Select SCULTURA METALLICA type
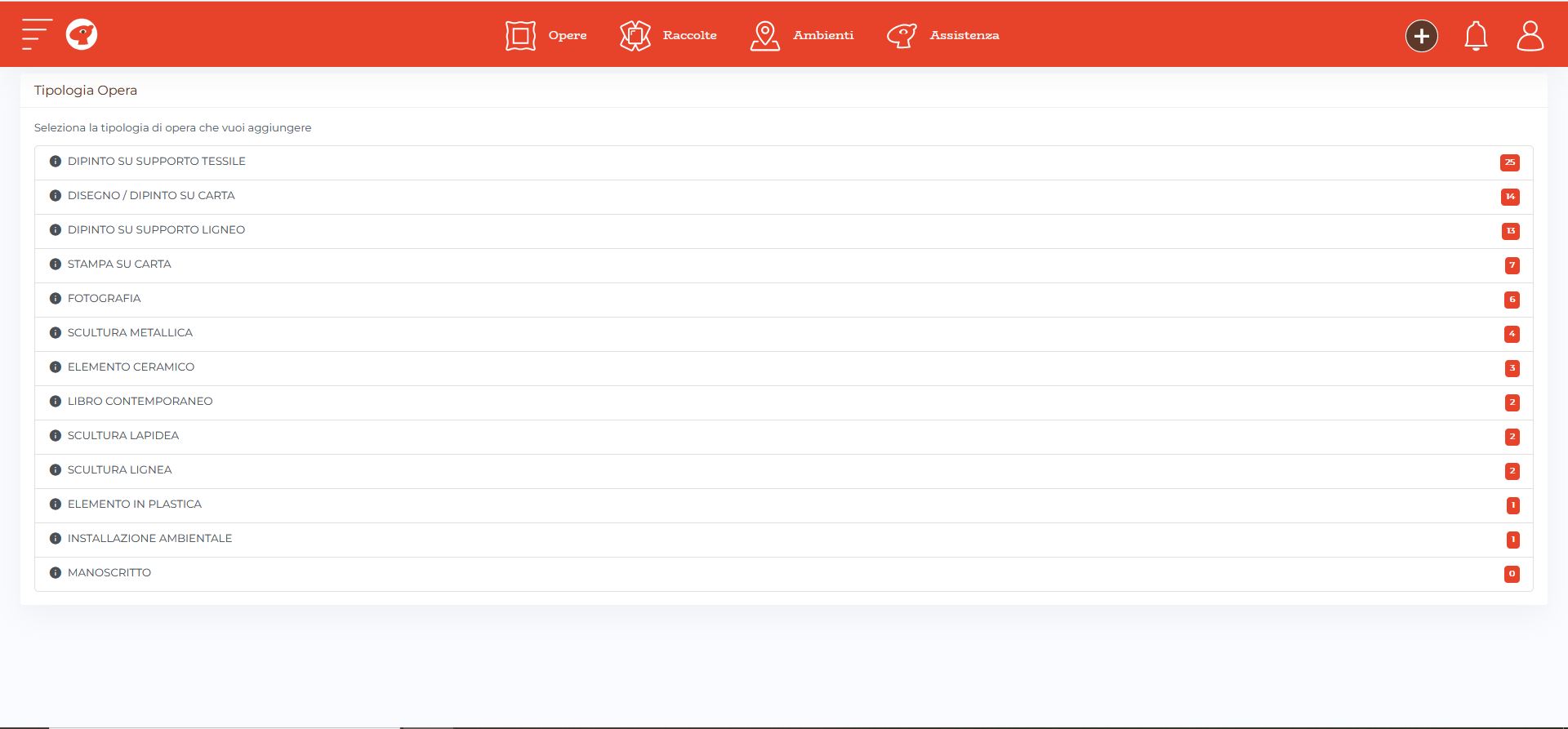1568x729 pixels. [784, 334]
